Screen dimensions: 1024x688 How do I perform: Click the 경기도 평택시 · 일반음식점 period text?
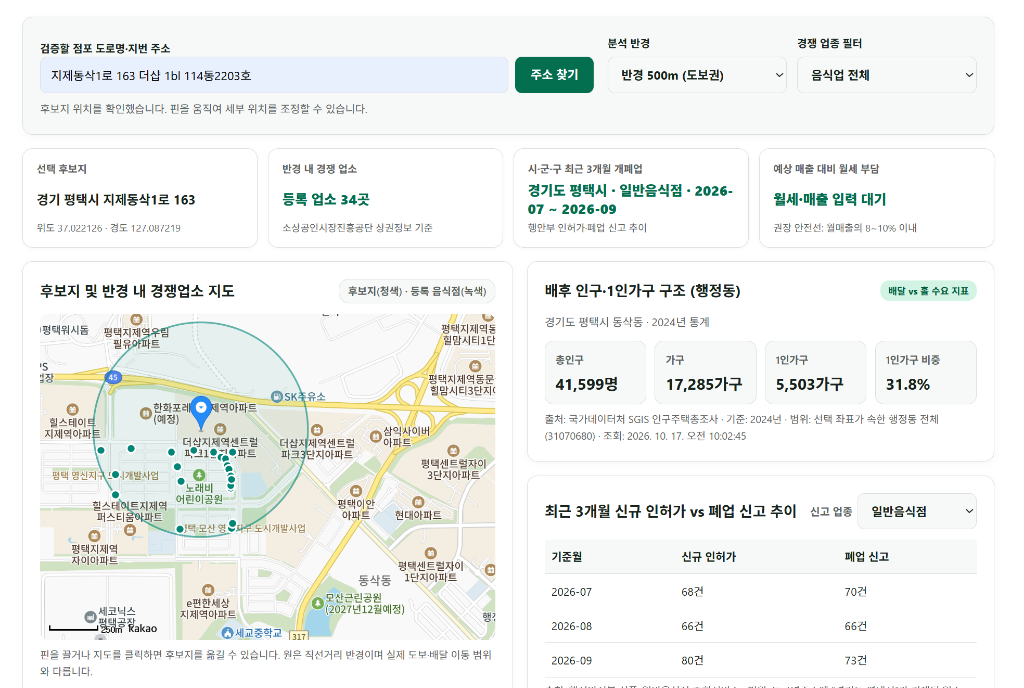tap(630, 200)
